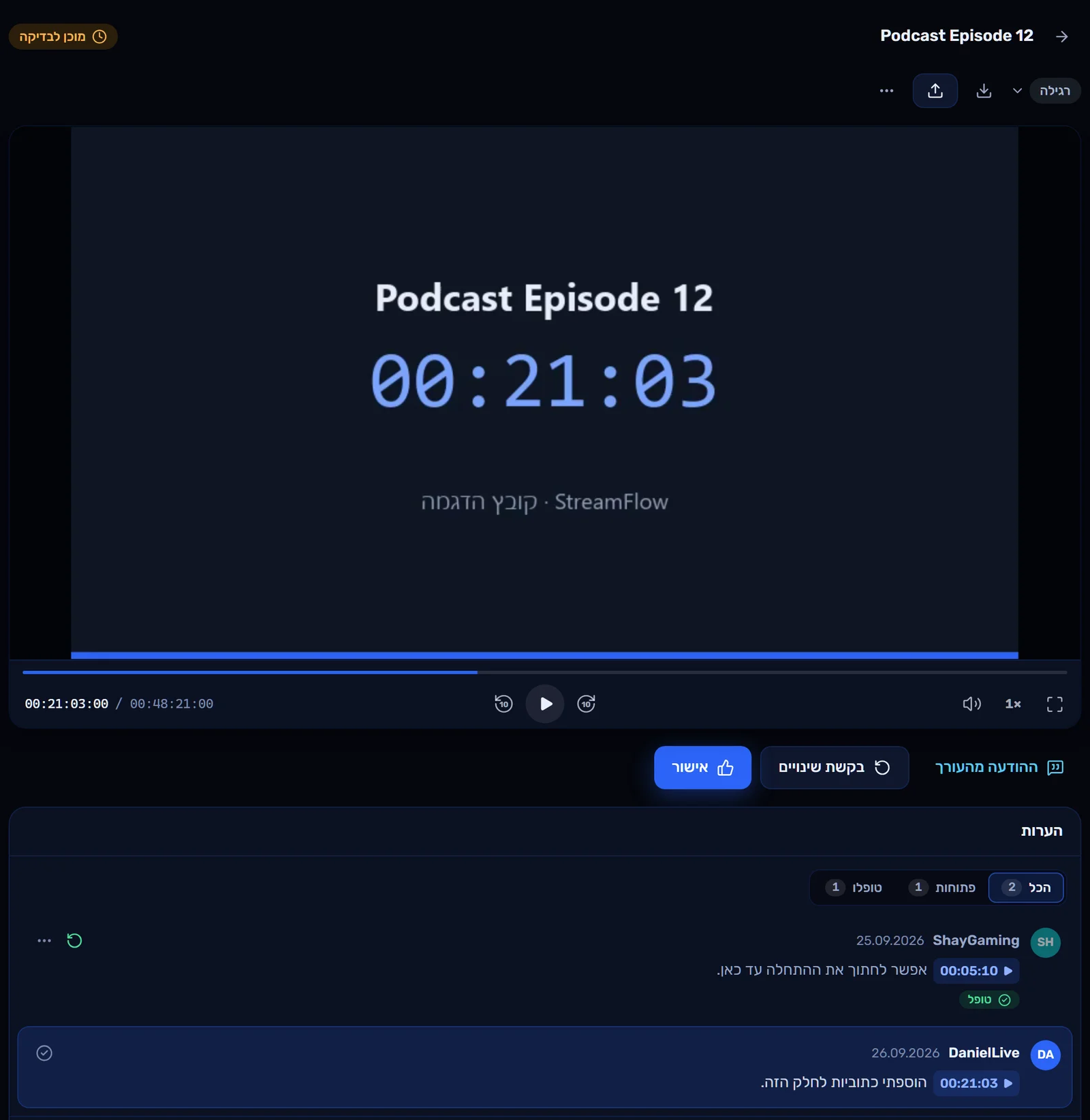Click בקשת שינויים request changes button
This screenshot has width=1090, height=1120.
pos(835,768)
